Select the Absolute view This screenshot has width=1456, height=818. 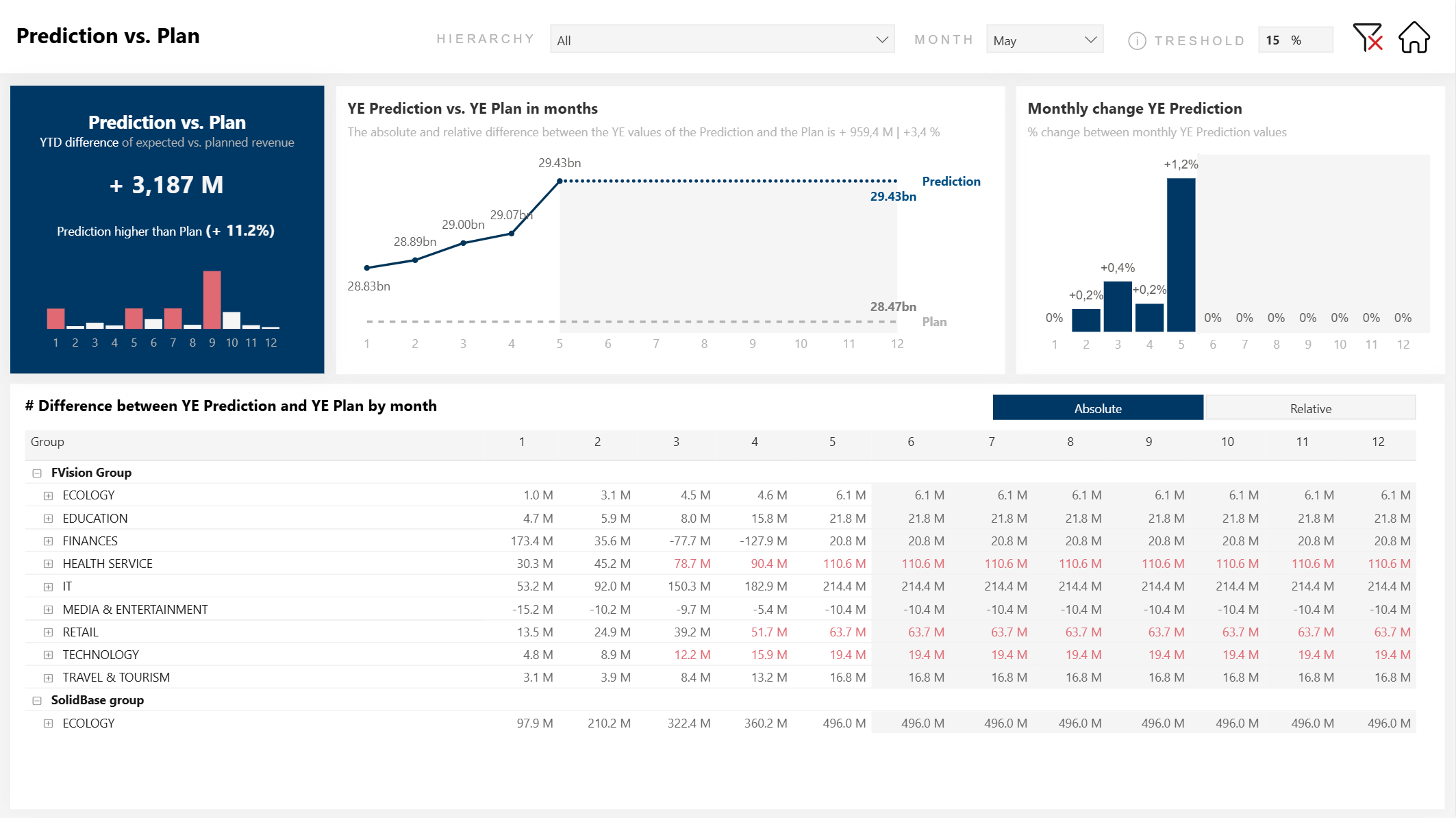point(1098,407)
